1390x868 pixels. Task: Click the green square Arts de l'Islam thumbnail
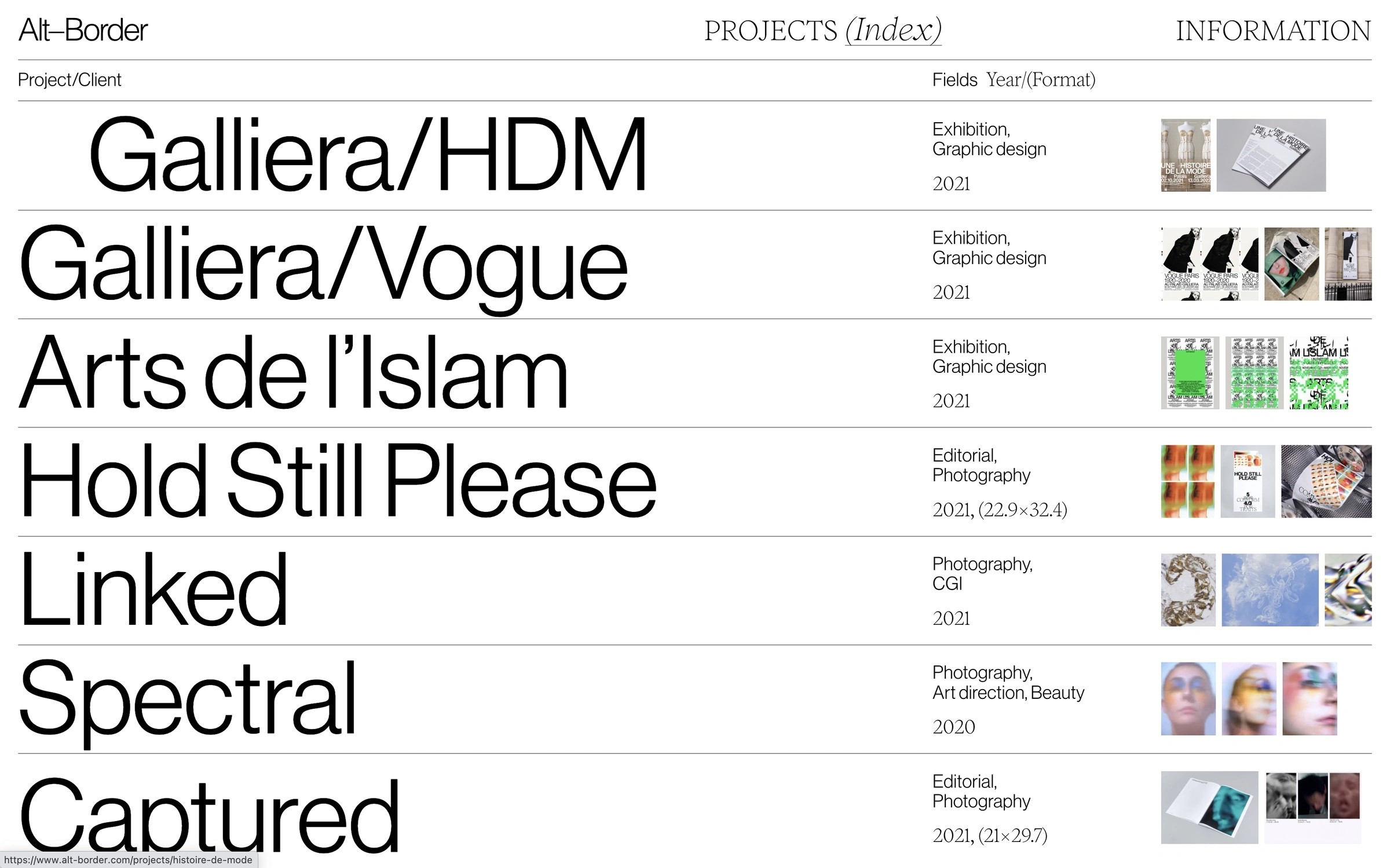click(1190, 373)
